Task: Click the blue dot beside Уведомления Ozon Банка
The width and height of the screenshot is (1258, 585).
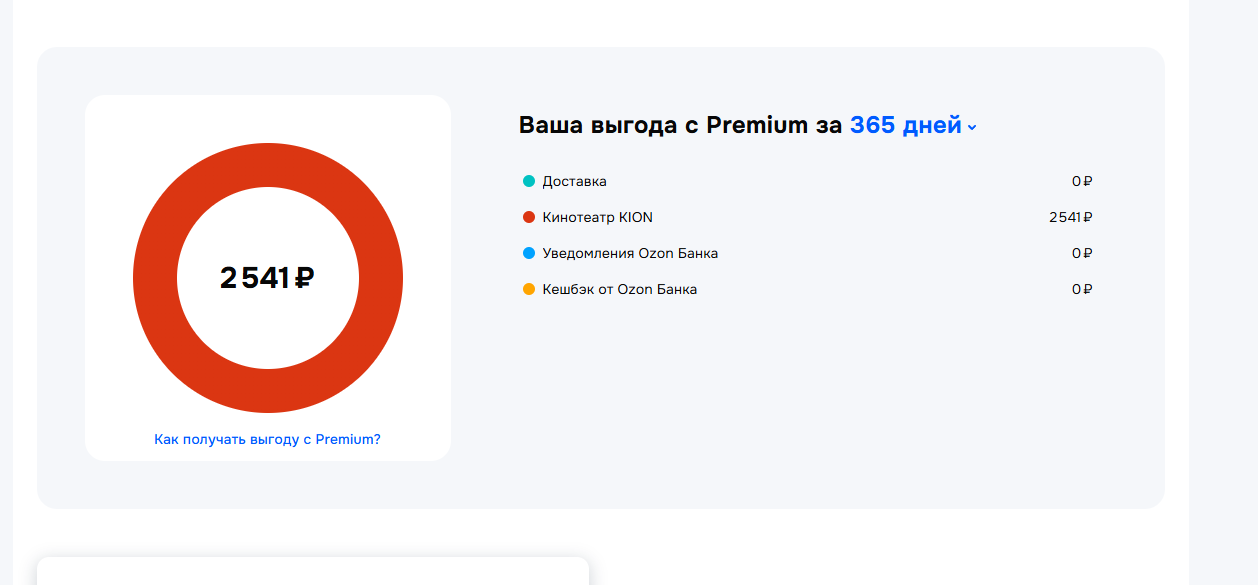Action: click(x=529, y=253)
